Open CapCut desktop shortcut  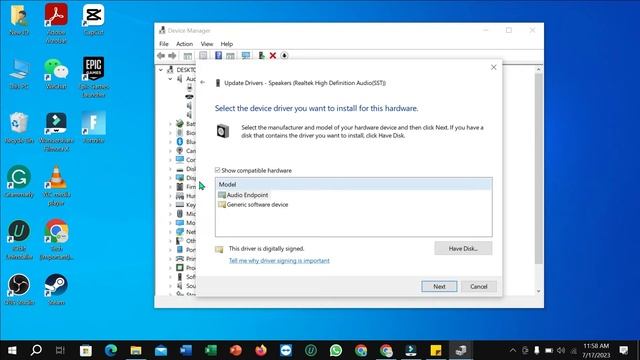click(x=93, y=20)
